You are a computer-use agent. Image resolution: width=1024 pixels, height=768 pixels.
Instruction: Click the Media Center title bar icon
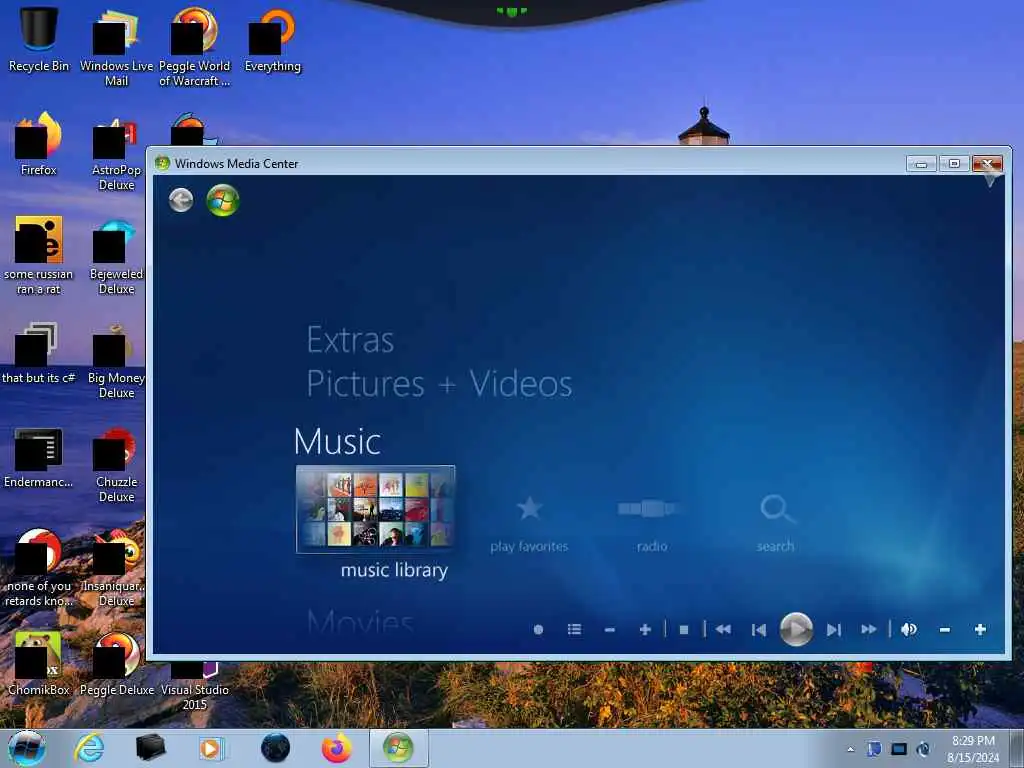[163, 163]
